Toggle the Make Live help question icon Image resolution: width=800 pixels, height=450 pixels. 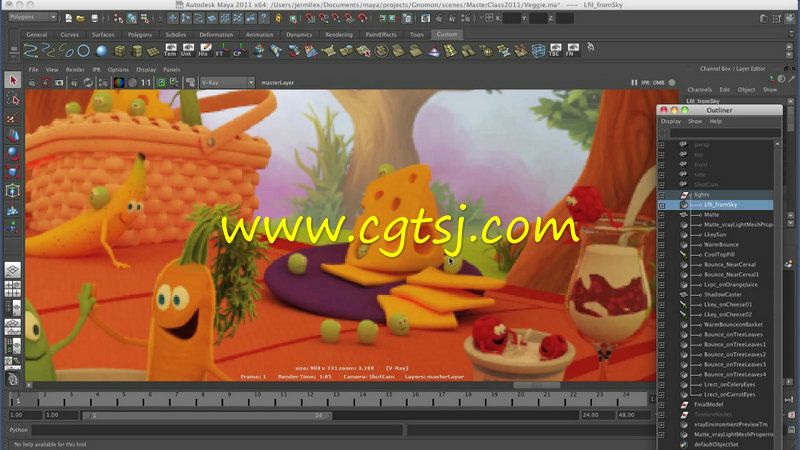(x=264, y=18)
